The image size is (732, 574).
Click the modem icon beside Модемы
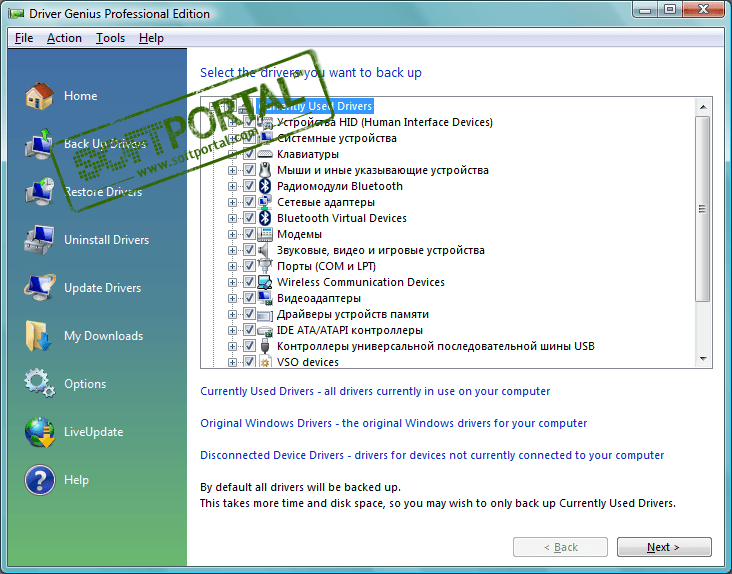[265, 234]
